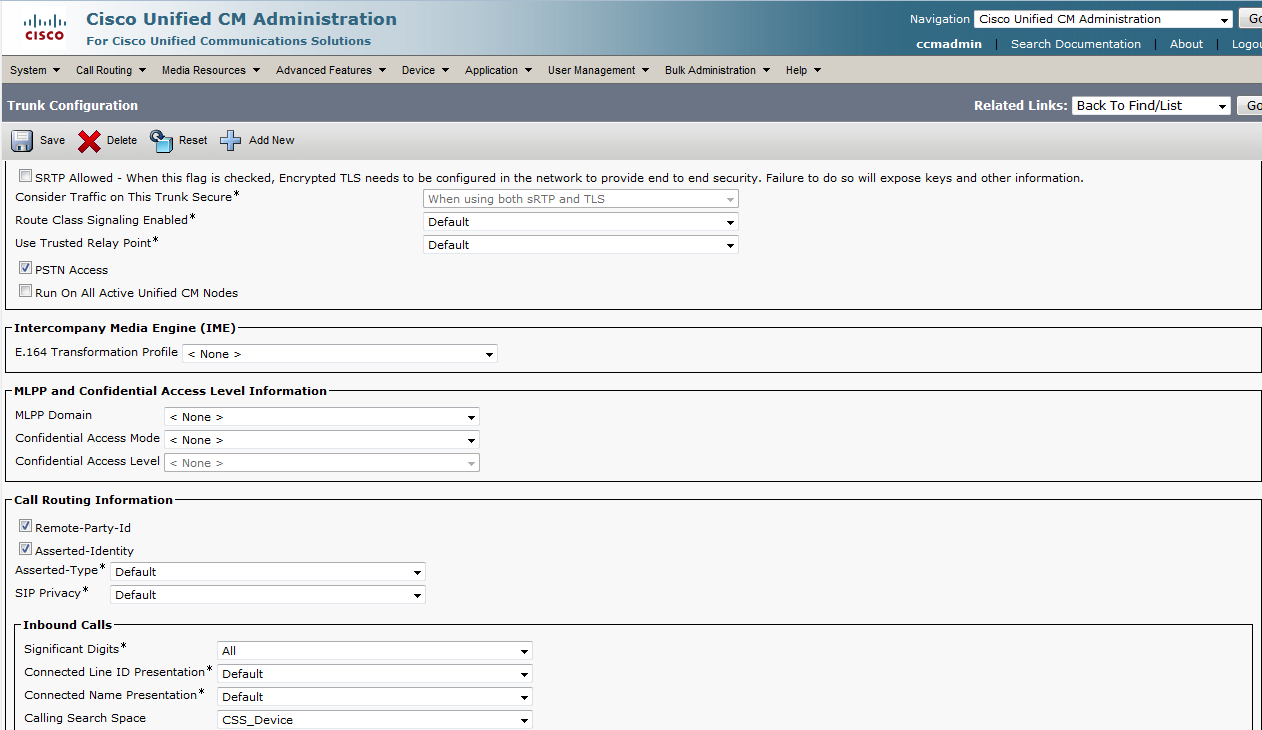This screenshot has height=730, width=1262.
Task: Click the Go button beside Related Links
Action: click(x=1250, y=106)
